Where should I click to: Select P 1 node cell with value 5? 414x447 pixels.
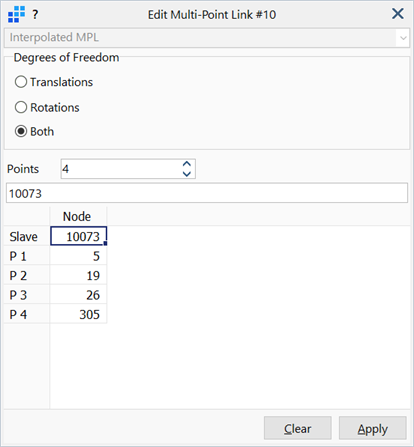[x=78, y=256]
